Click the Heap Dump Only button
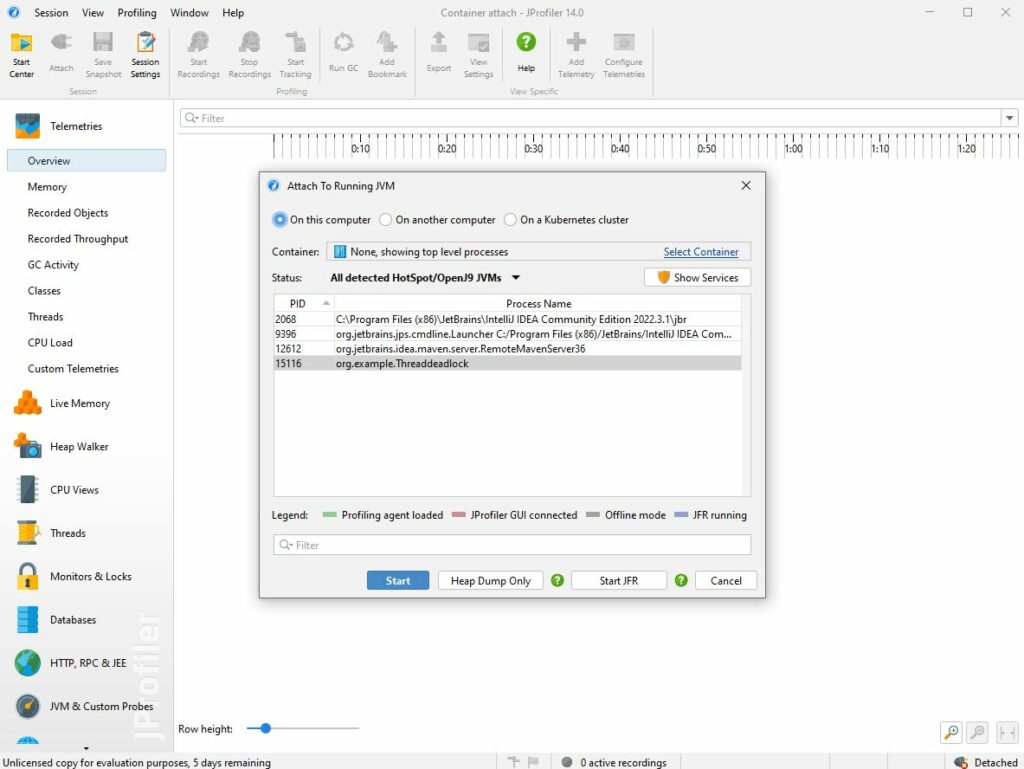 point(490,580)
